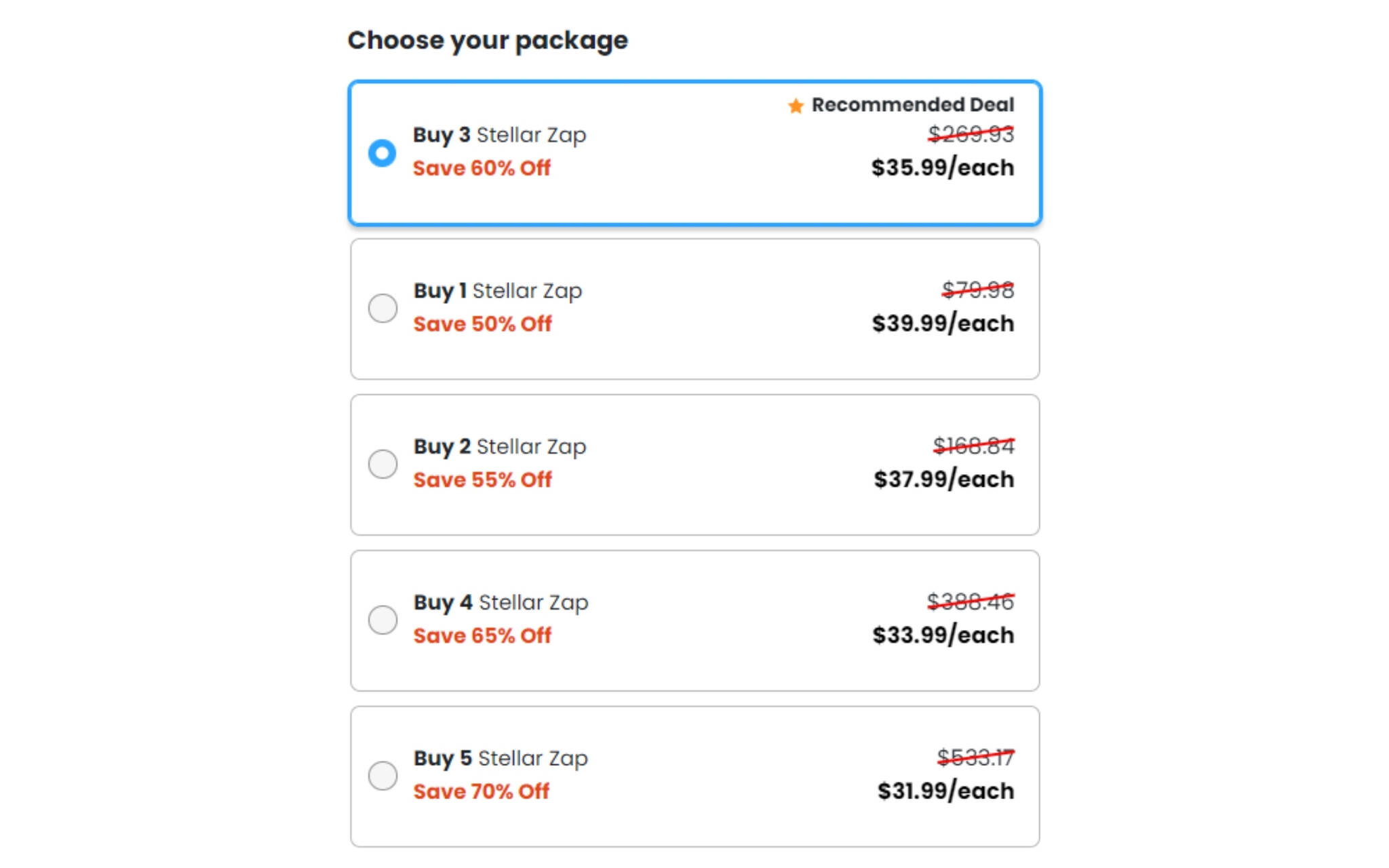Pick the Buy 4 Stellar Zap radio button
Image resolution: width=1389 pixels, height=868 pixels.
coord(383,620)
